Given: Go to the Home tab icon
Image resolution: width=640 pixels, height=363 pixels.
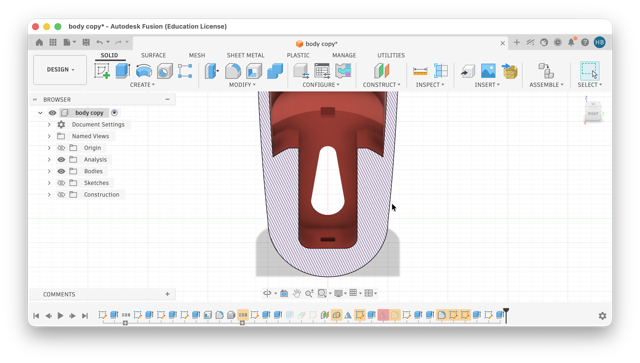Looking at the screenshot, I should tap(39, 42).
